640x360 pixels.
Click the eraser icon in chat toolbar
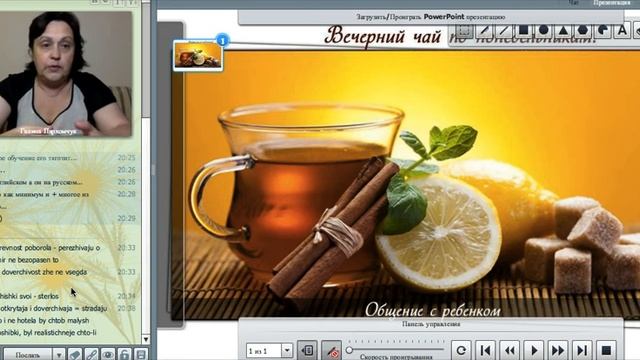(75, 354)
